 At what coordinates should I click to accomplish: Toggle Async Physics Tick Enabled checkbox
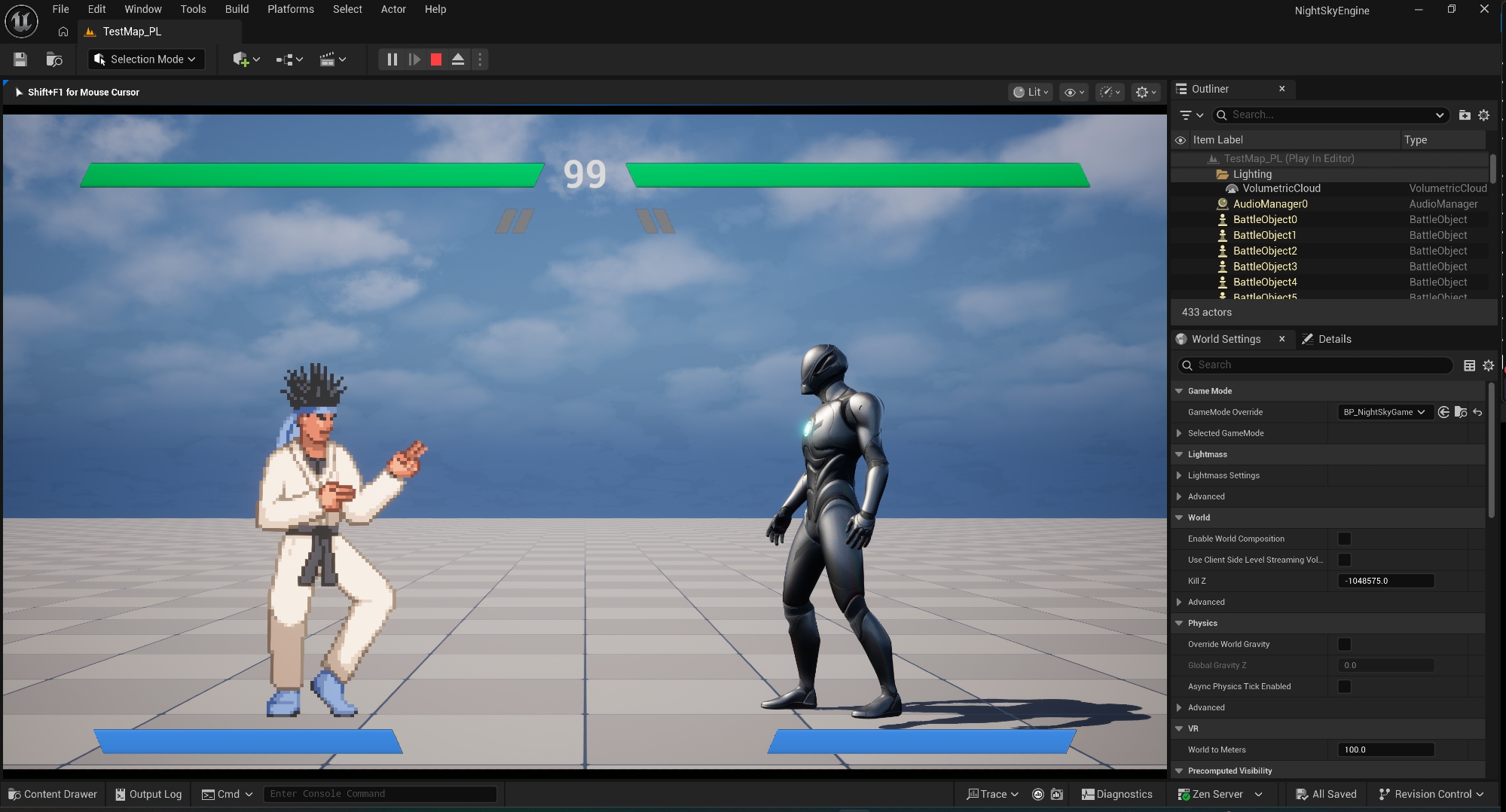tap(1344, 686)
